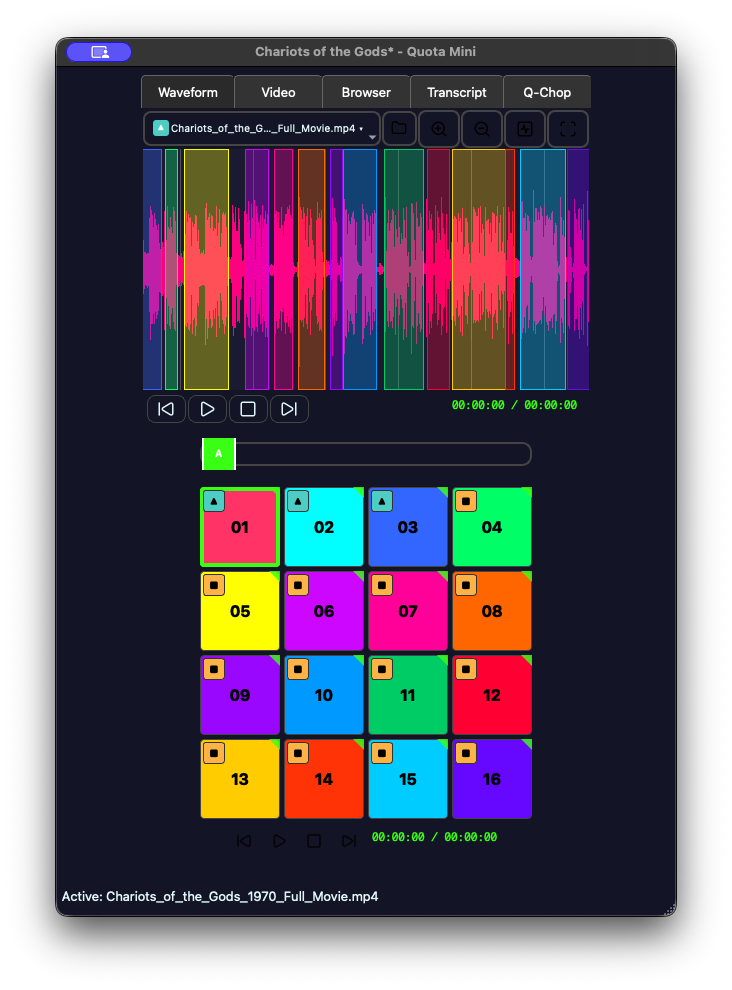
Task: Toggle the mode icon on pad 05
Action: click(x=214, y=585)
